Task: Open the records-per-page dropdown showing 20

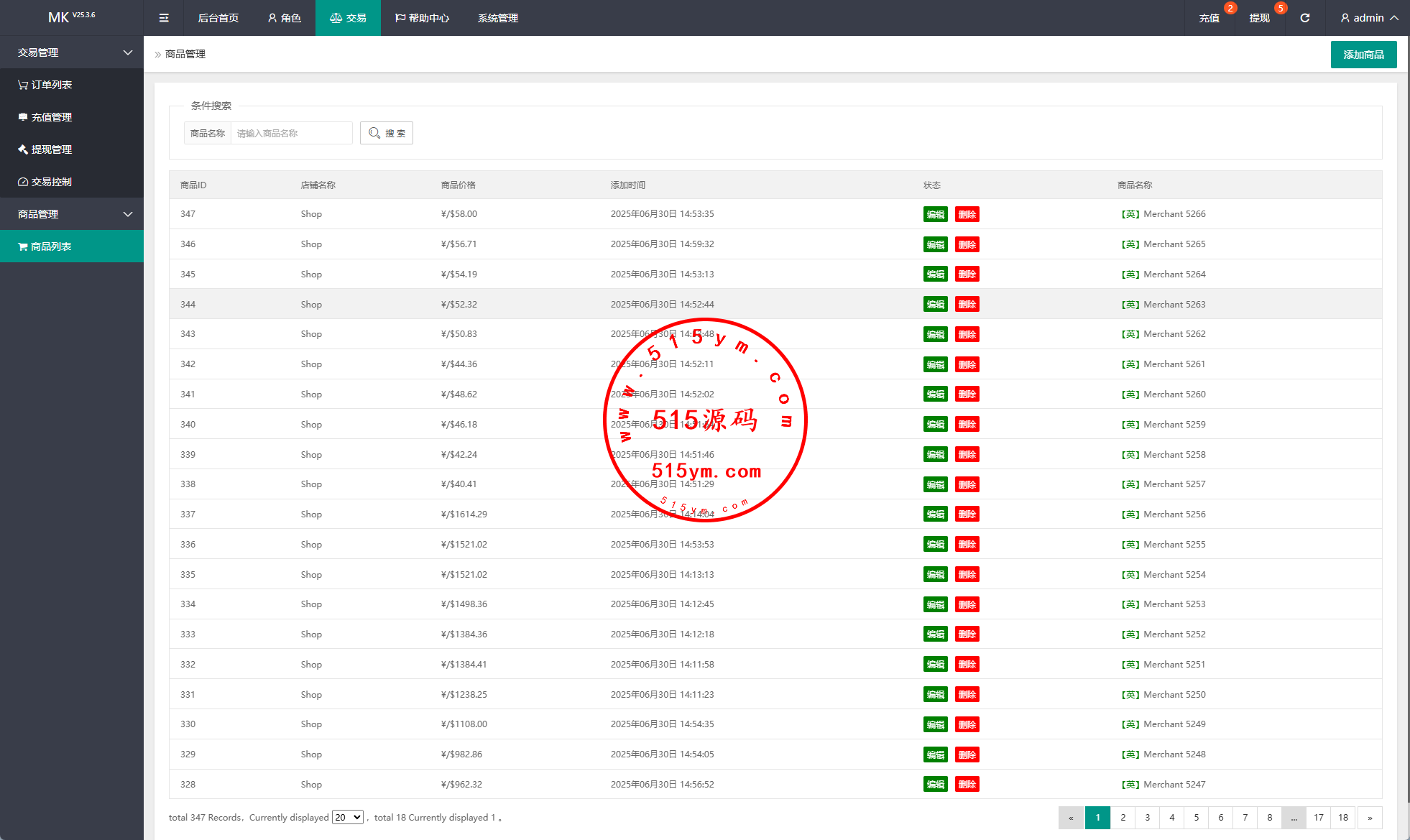Action: coord(348,818)
